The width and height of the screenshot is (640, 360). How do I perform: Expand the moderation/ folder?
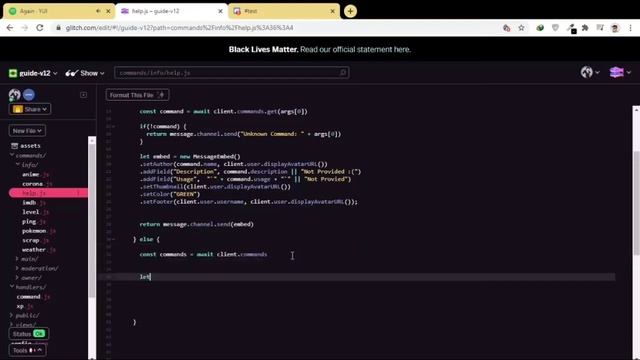tap(37, 268)
